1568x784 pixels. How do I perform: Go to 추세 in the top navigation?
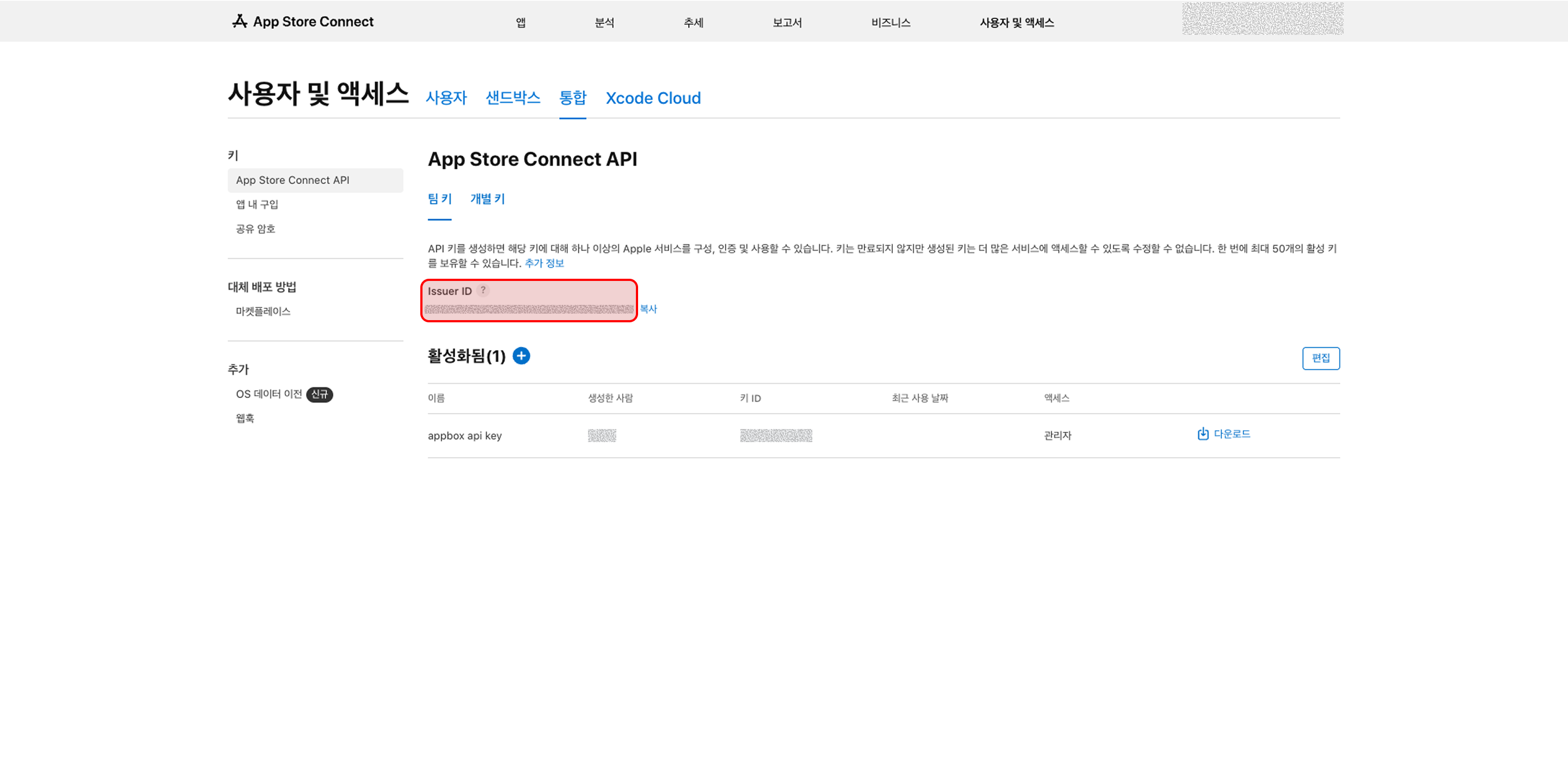(693, 22)
